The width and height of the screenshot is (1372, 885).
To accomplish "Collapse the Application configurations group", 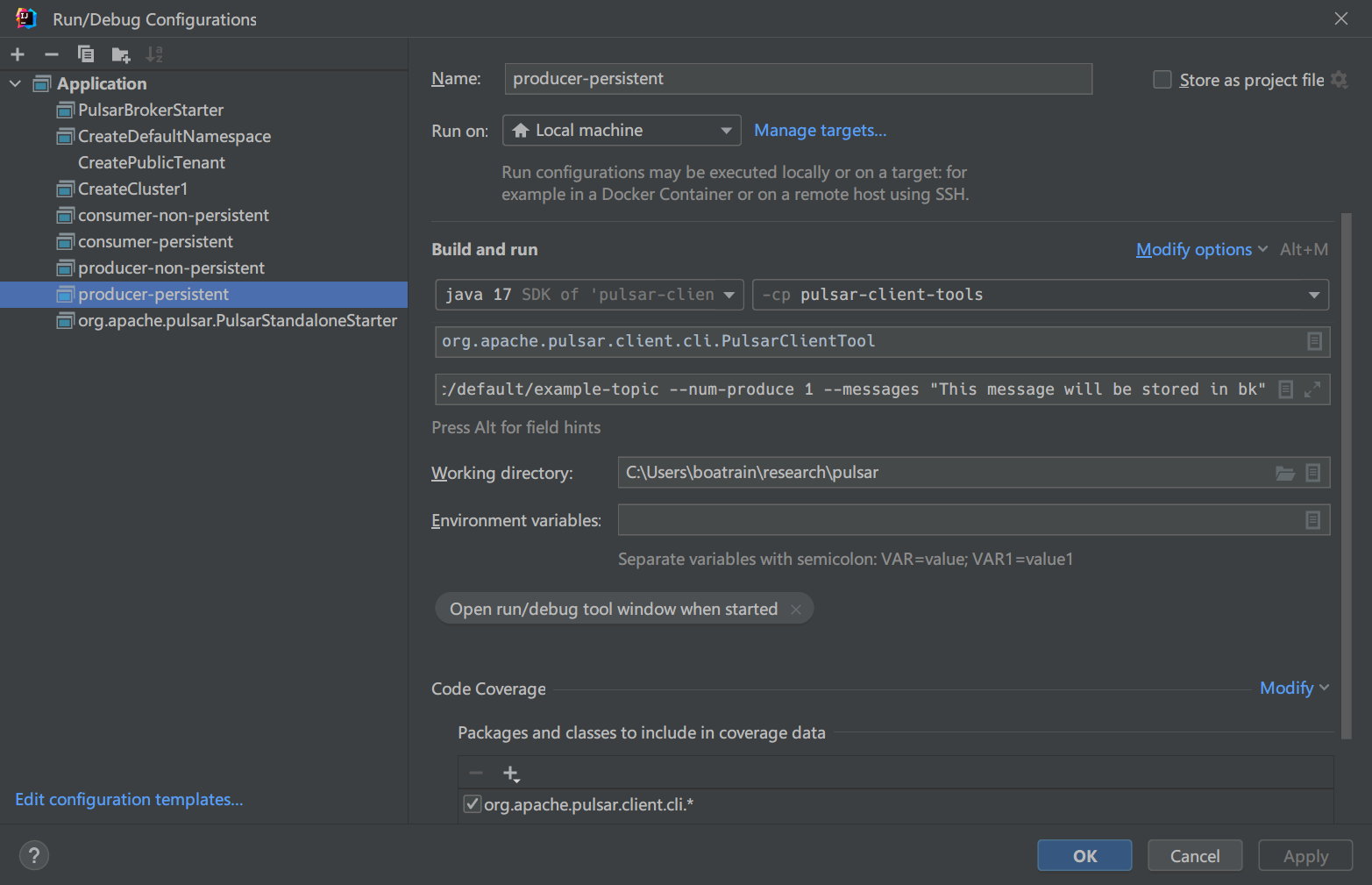I will point(15,83).
